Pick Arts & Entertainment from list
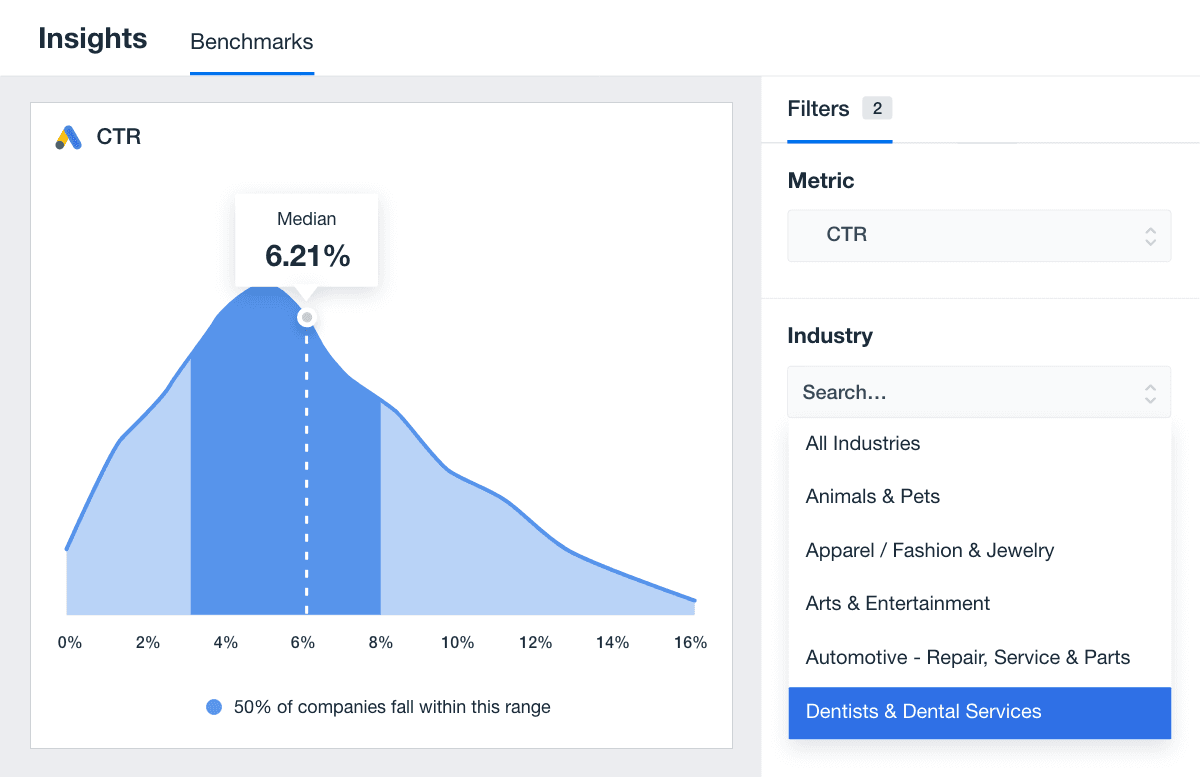1200x777 pixels. point(897,604)
